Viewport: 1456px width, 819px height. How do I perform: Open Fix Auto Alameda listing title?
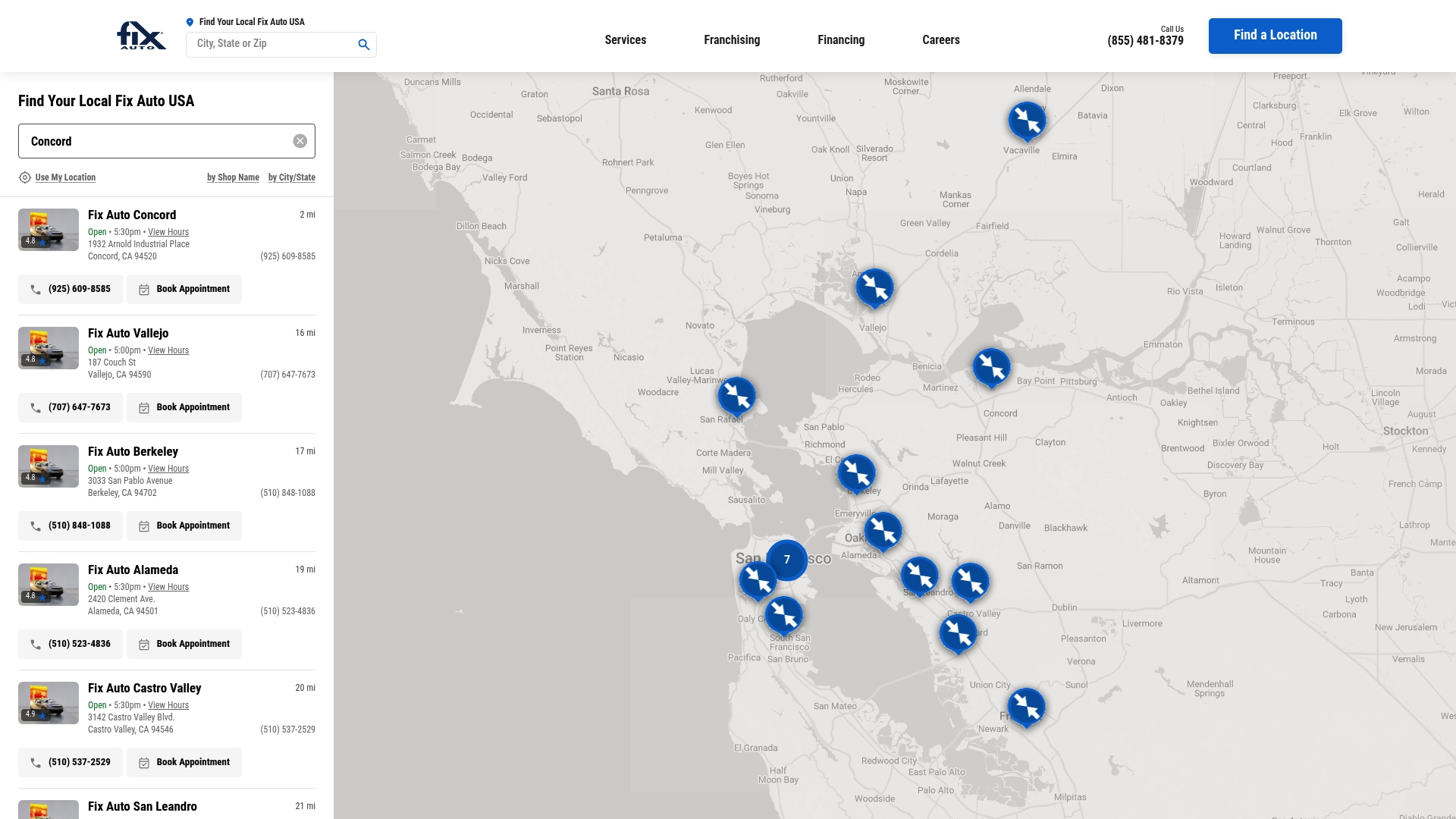pos(133,570)
